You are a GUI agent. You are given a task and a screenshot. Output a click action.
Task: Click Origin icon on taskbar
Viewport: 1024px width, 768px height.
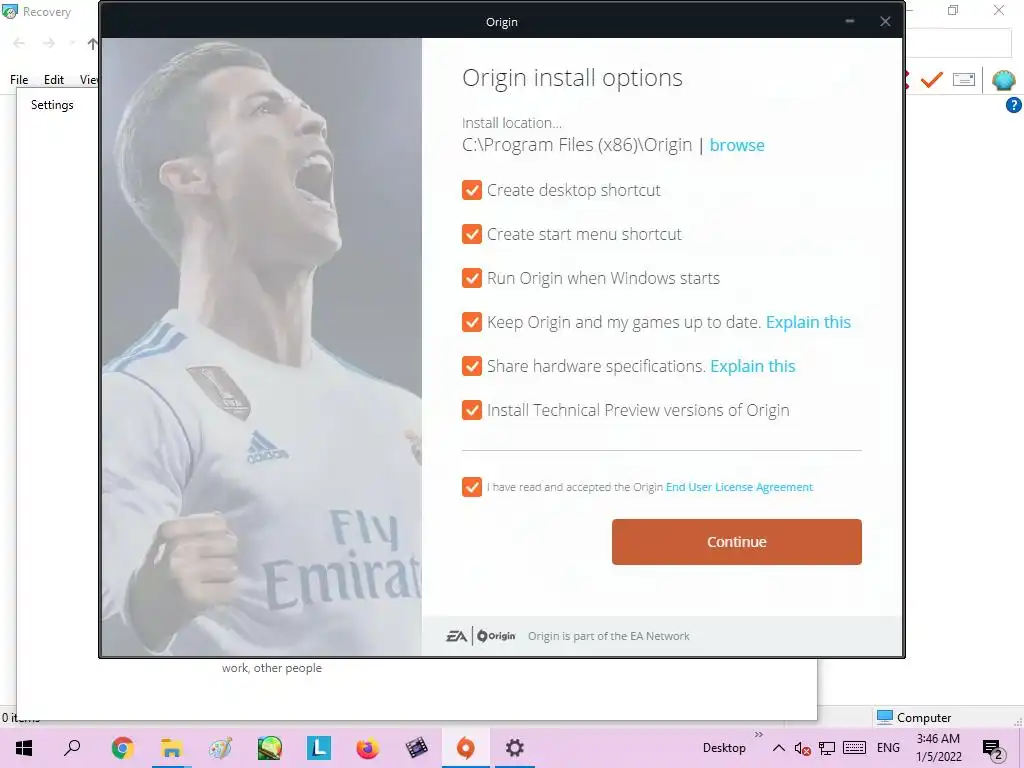(466, 748)
